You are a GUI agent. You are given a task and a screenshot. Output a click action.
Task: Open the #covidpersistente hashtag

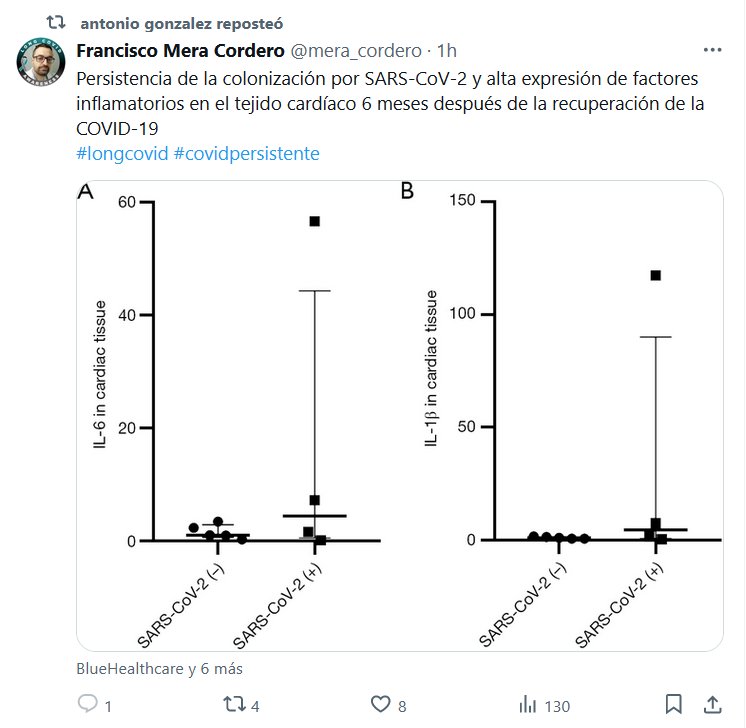point(239,154)
